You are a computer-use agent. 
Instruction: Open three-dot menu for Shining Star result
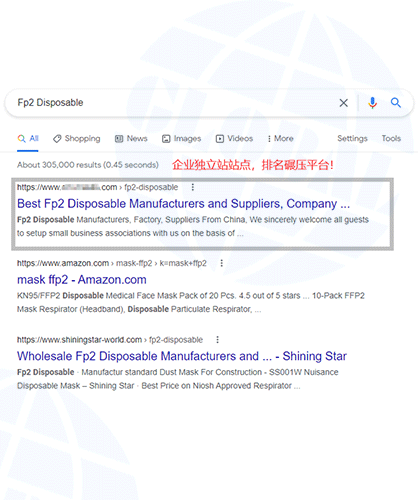[218, 340]
